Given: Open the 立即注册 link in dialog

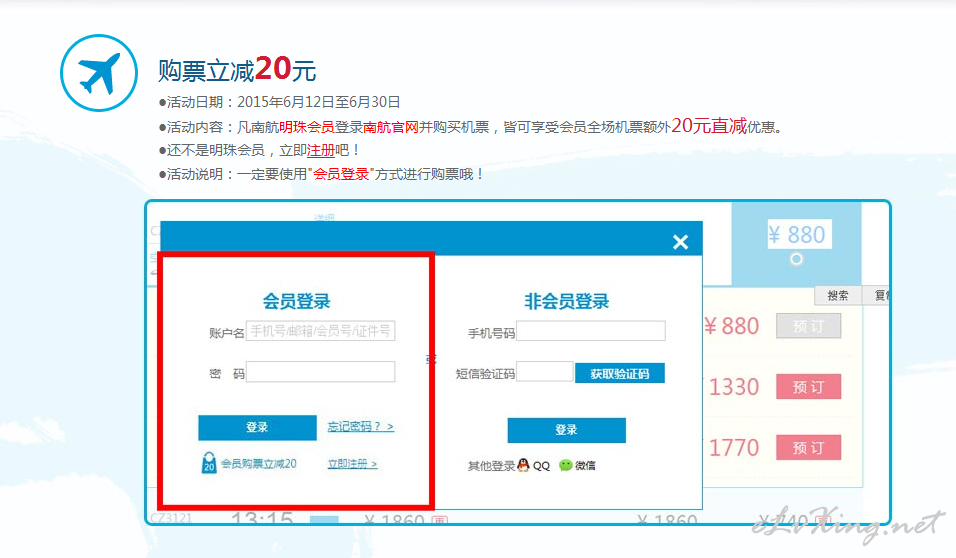Looking at the screenshot, I should [x=352, y=464].
